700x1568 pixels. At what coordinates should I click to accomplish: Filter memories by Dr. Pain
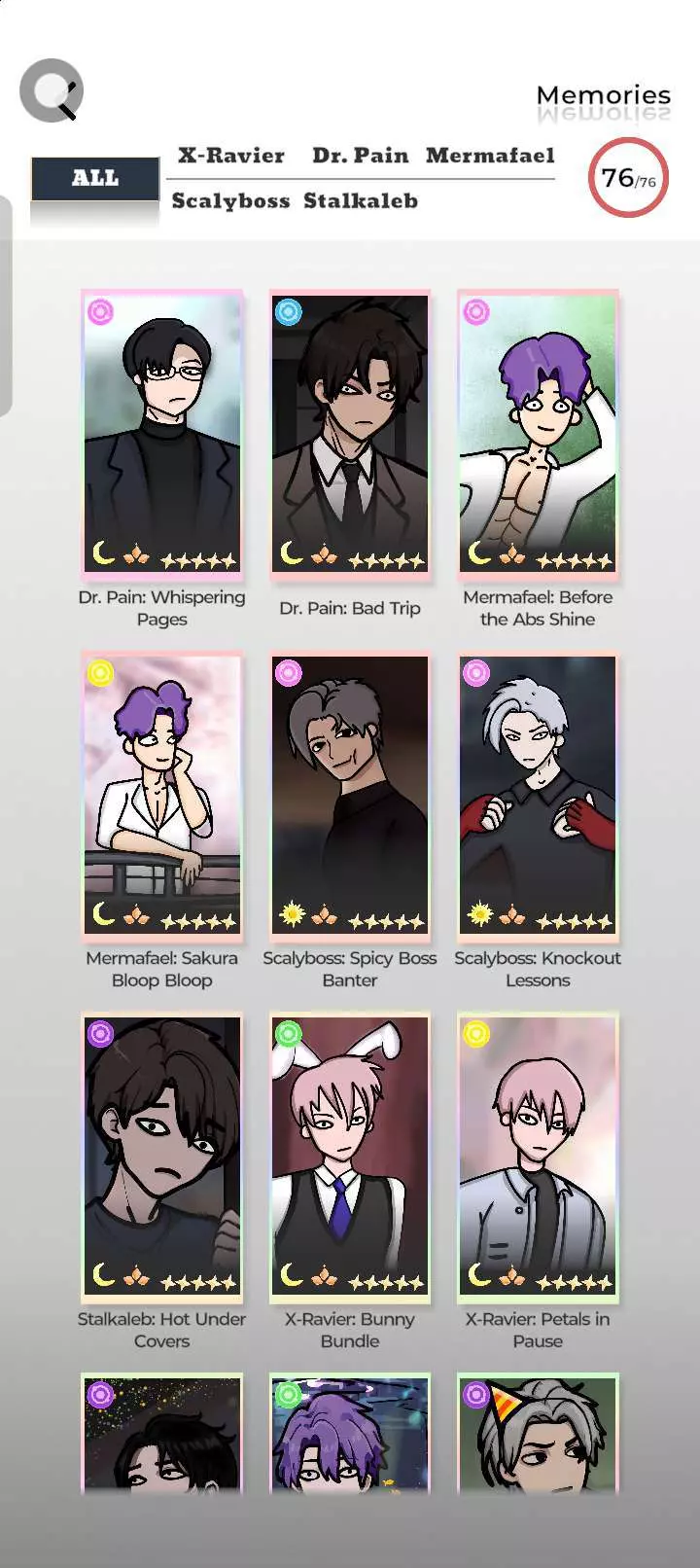[x=360, y=156]
